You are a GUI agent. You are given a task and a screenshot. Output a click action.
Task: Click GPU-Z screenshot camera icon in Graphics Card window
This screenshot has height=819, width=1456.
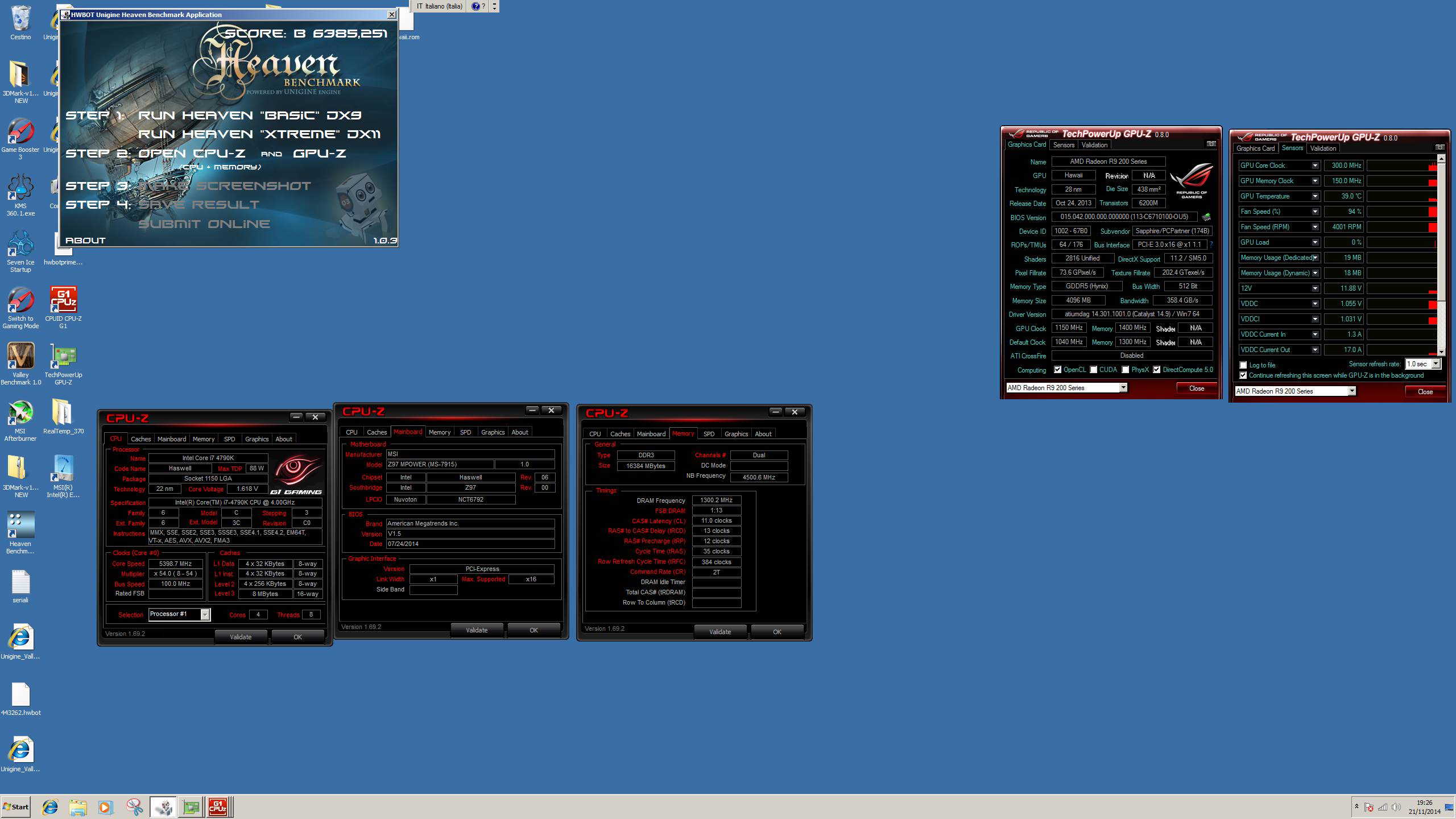1211,144
